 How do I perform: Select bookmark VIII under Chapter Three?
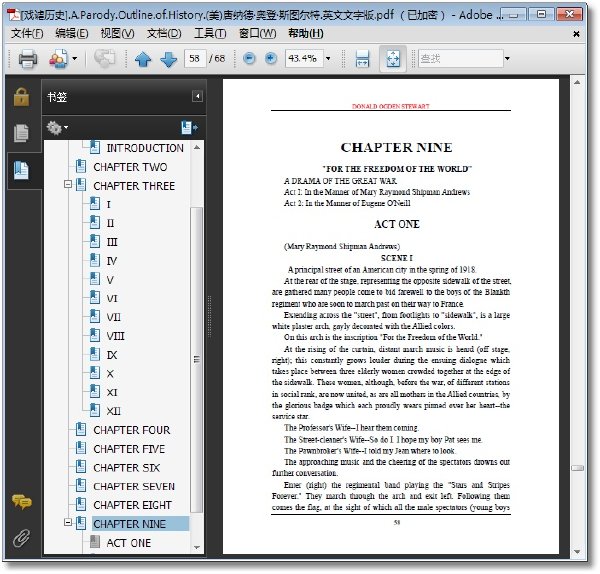[x=115, y=336]
